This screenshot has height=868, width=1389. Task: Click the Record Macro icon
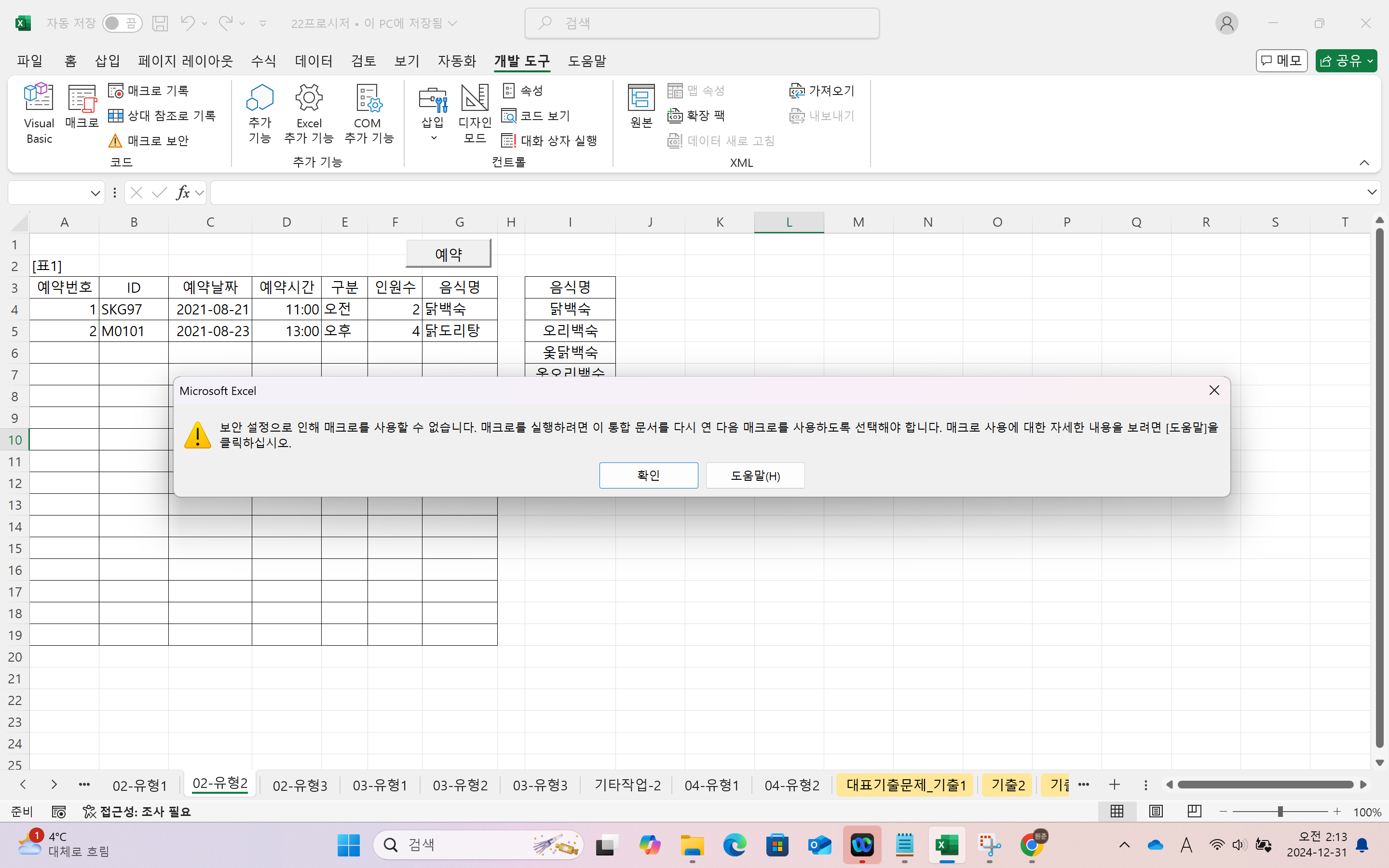[x=116, y=91]
